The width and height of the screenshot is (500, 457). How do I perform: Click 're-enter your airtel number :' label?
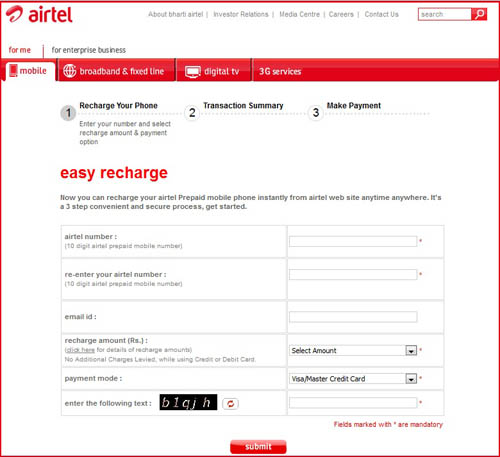[x=115, y=274]
